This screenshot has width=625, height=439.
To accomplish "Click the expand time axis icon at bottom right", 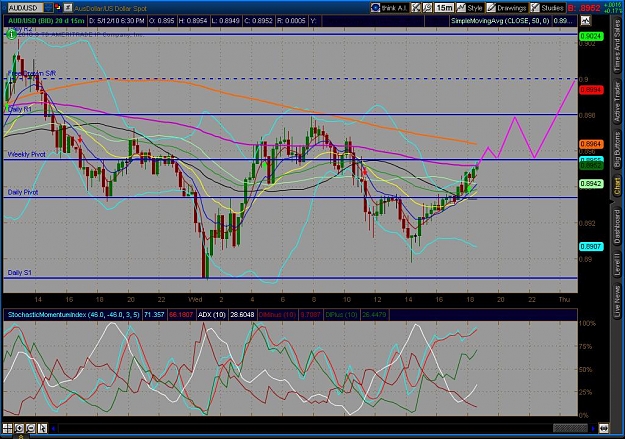I will [603, 429].
